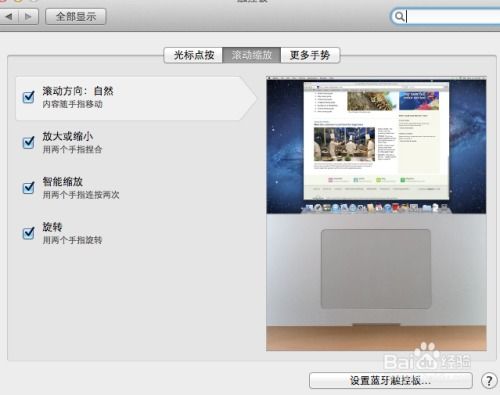Disable the 智能缩放 checkbox
Viewport: 500px width, 395px height.
28,188
